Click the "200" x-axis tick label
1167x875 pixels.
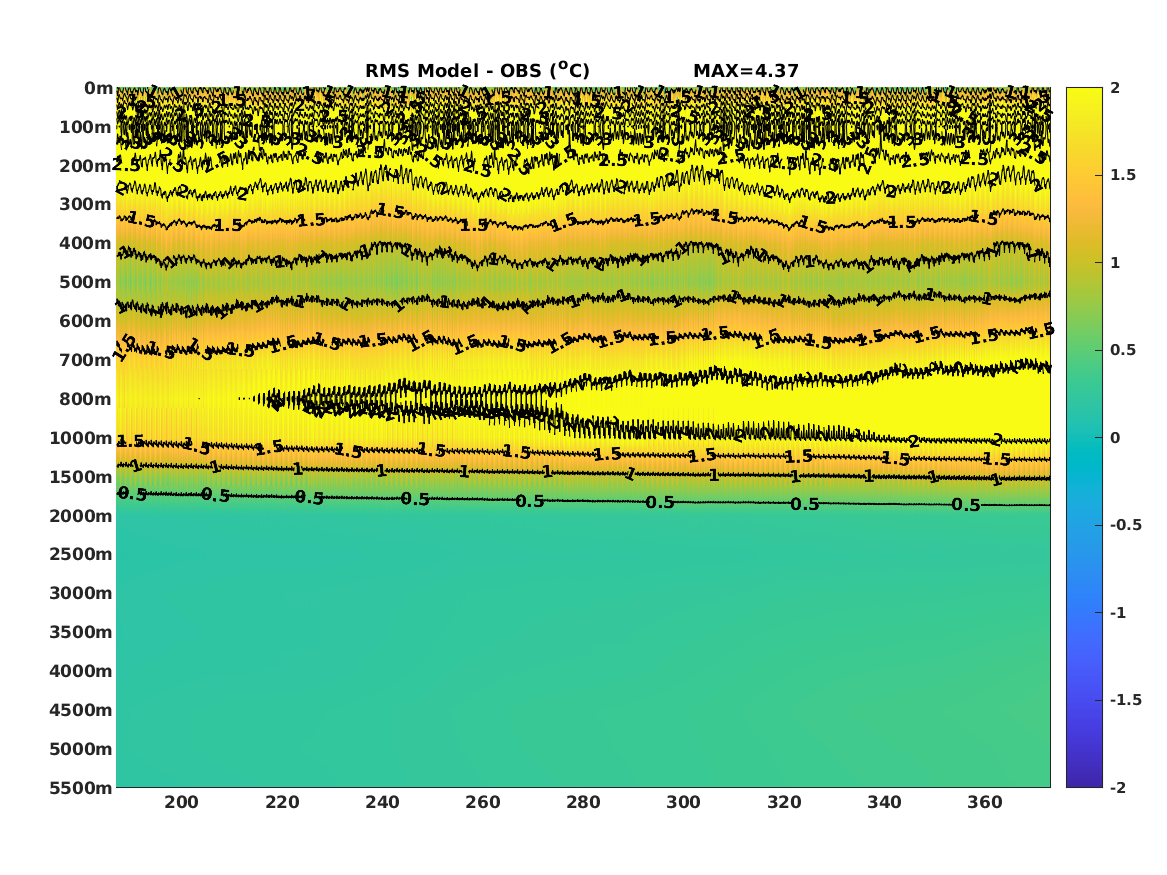[x=182, y=803]
